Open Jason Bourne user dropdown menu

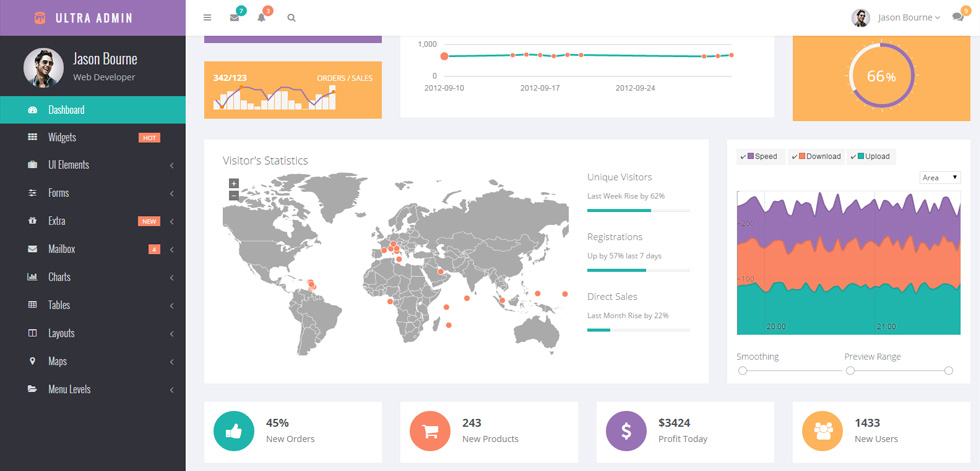(x=896, y=17)
